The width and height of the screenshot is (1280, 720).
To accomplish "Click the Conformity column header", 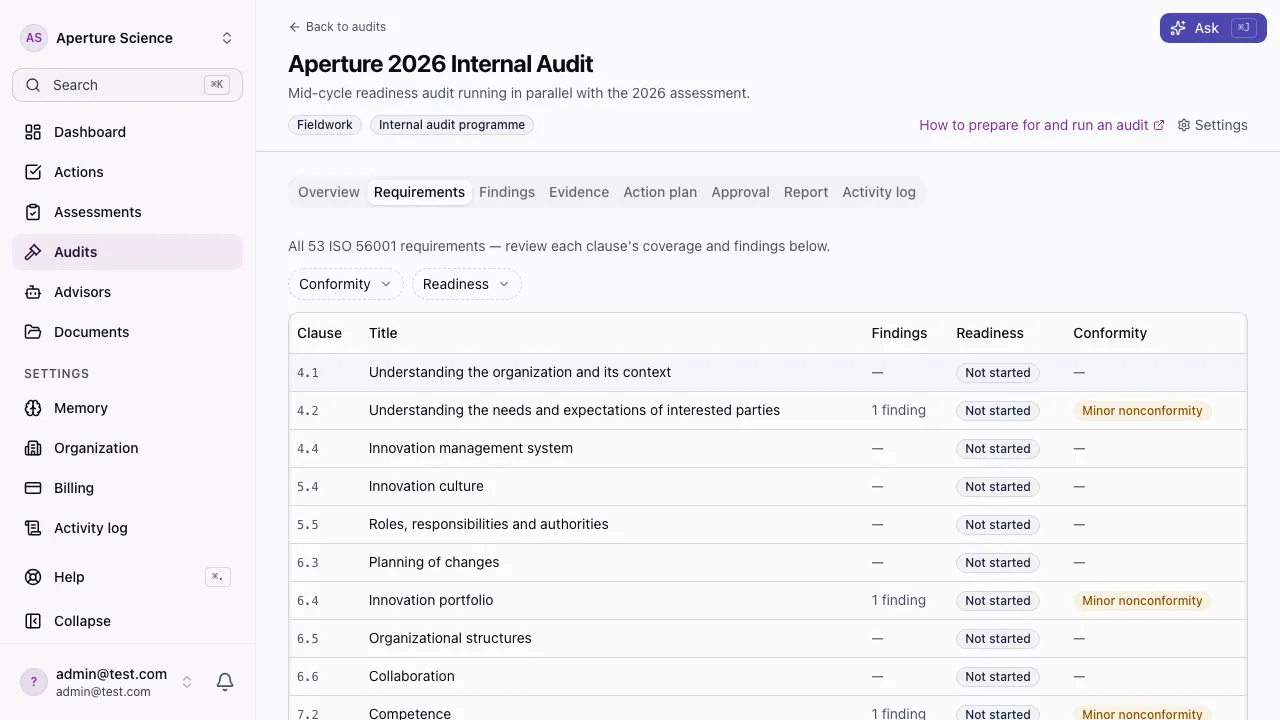I will [x=1110, y=333].
